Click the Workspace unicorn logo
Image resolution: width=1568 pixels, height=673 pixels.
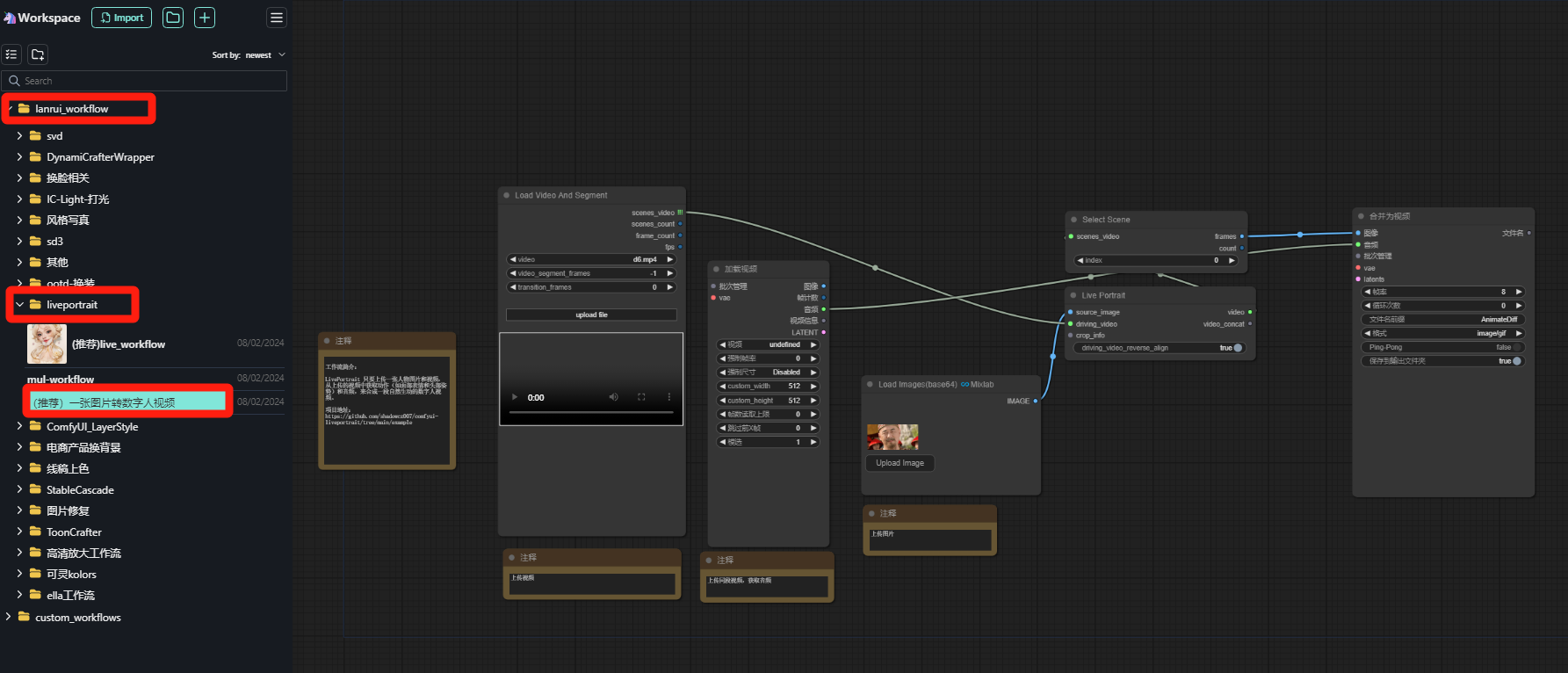[10, 18]
